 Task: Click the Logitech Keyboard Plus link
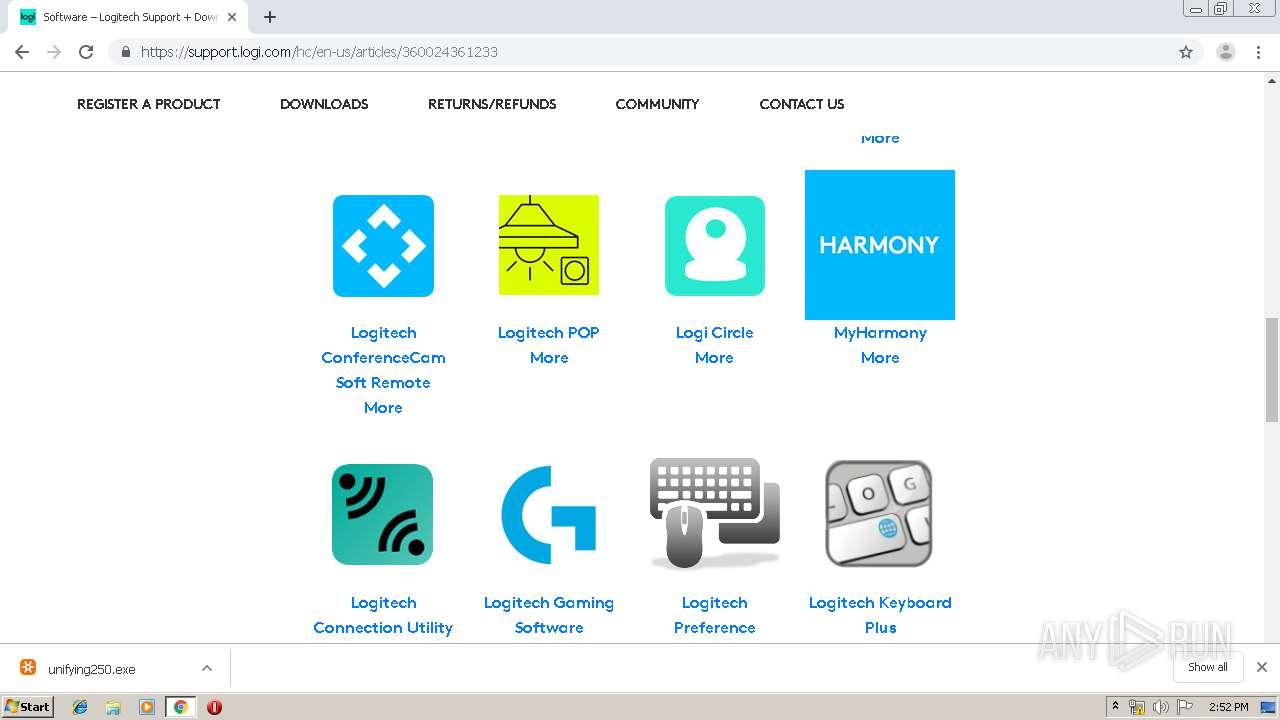point(880,615)
